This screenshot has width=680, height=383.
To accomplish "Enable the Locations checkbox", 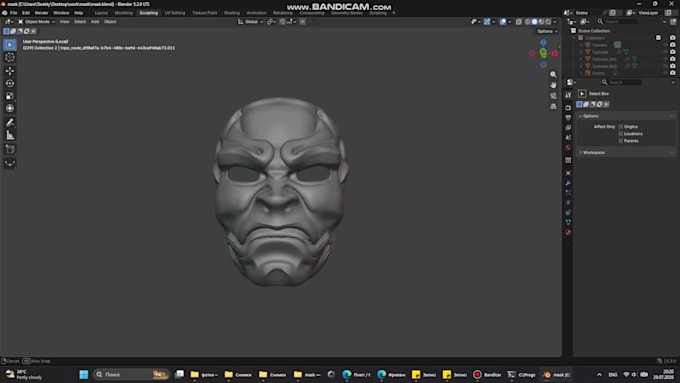I will 621,134.
